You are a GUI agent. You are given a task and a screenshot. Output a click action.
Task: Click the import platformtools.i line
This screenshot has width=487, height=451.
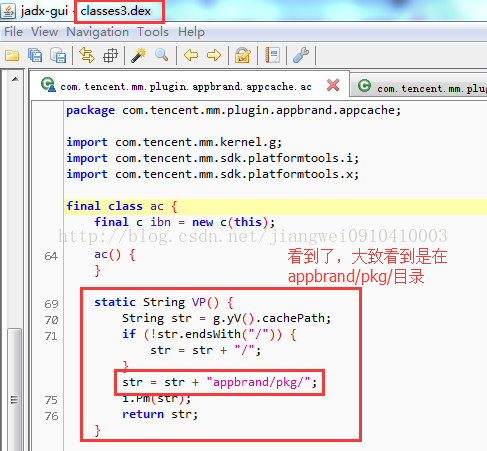click(x=212, y=158)
